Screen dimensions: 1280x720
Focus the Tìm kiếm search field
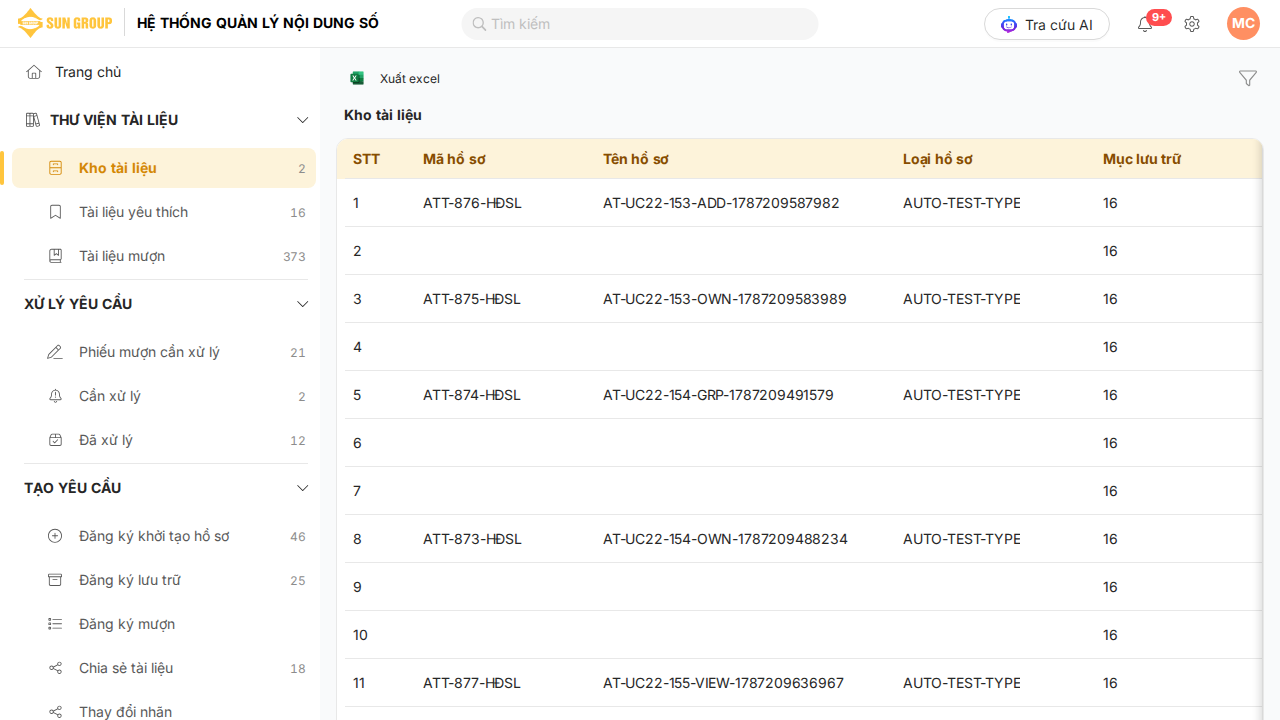click(640, 24)
